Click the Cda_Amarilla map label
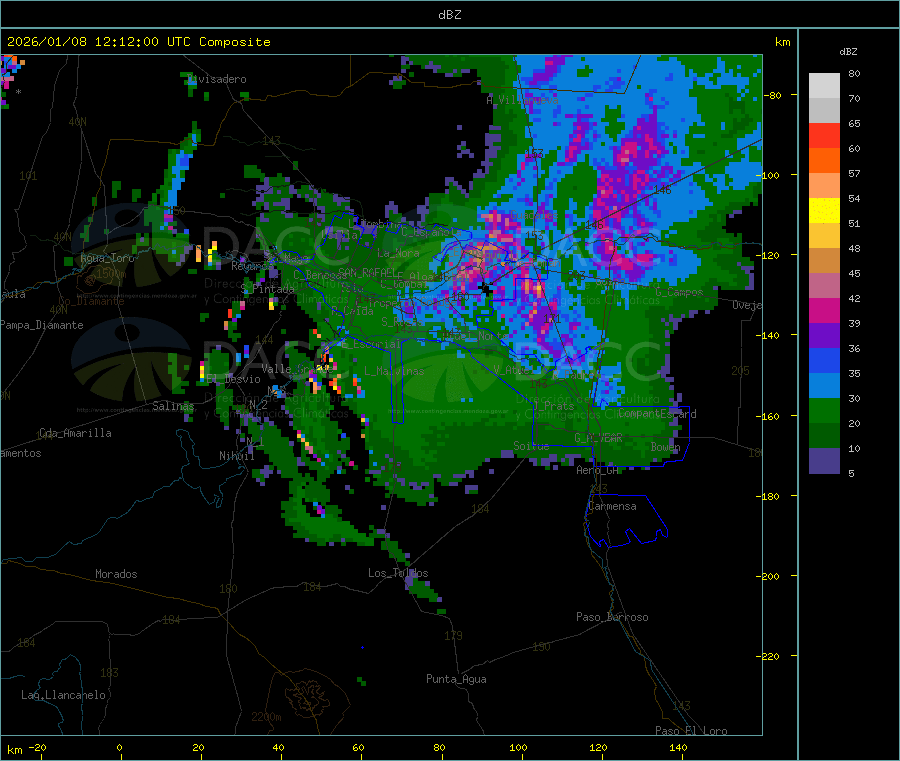Image resolution: width=900 pixels, height=761 pixels. pyautogui.click(x=75, y=433)
